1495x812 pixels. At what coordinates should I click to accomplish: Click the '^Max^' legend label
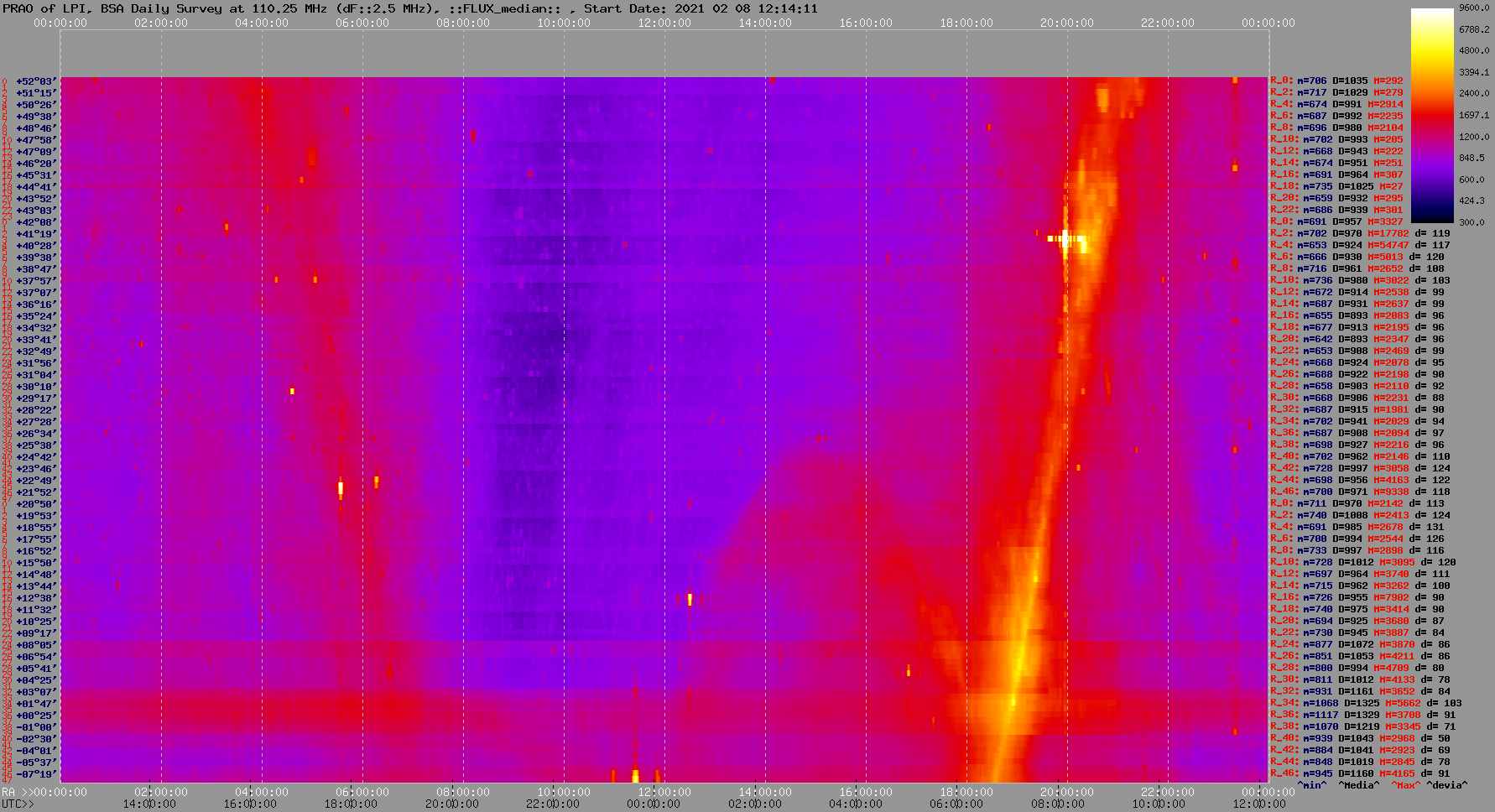click(x=1406, y=785)
